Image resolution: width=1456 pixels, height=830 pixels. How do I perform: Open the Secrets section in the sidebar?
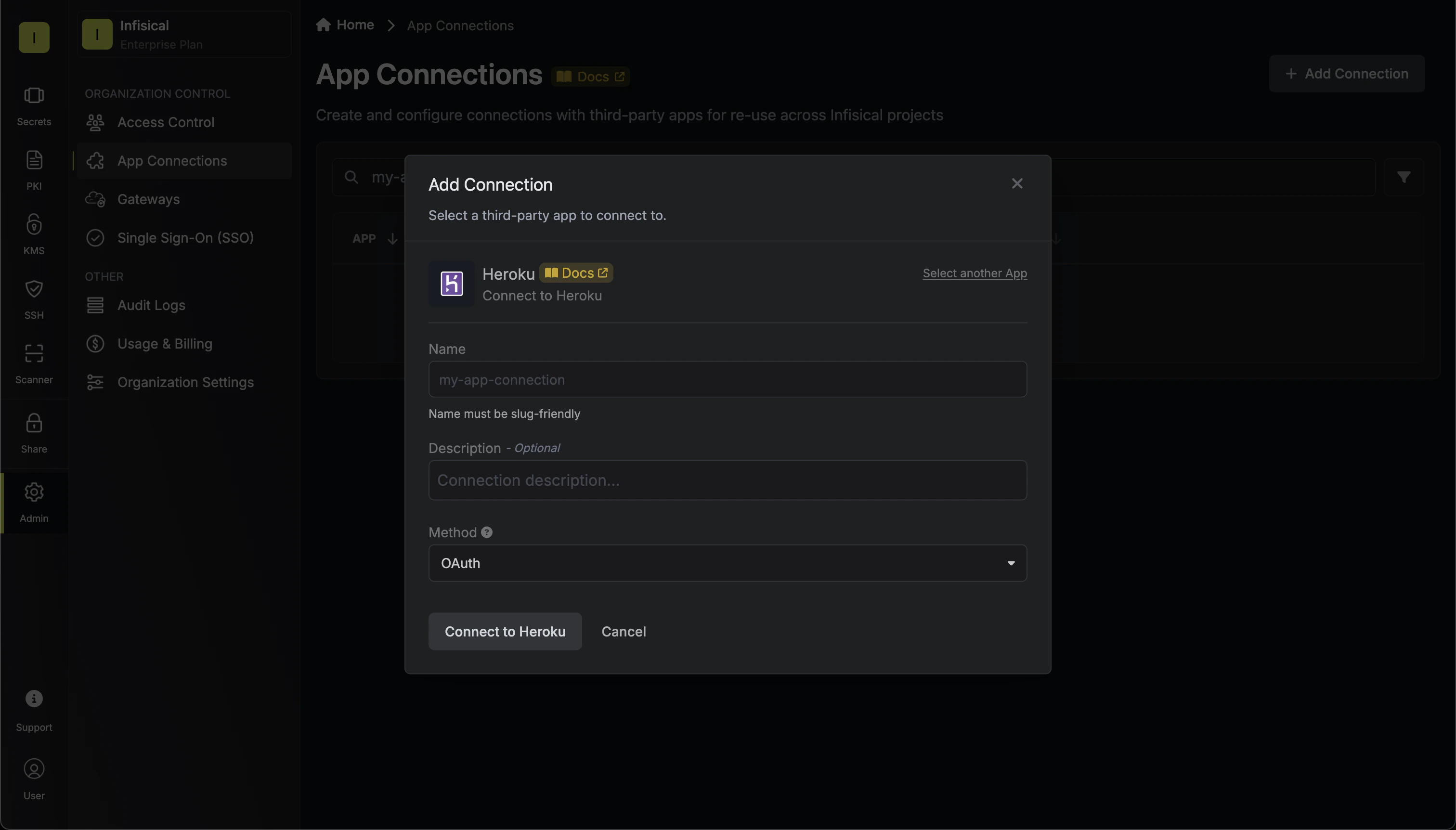[34, 106]
